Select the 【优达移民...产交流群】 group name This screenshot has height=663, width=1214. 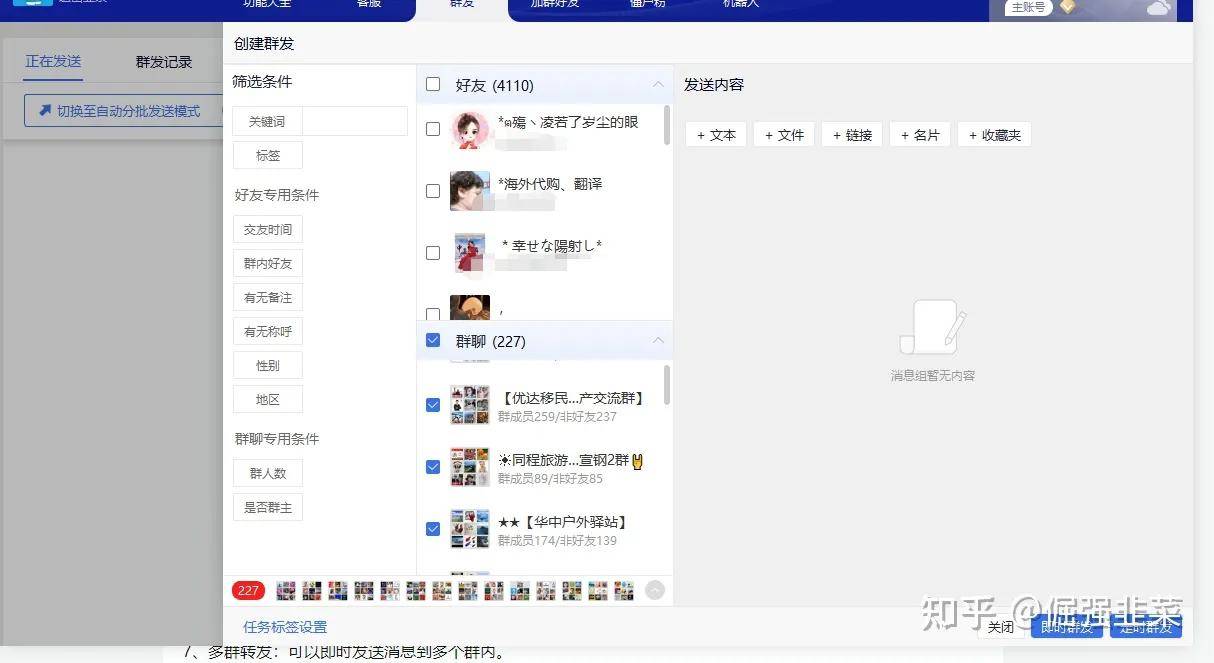[x=571, y=398]
